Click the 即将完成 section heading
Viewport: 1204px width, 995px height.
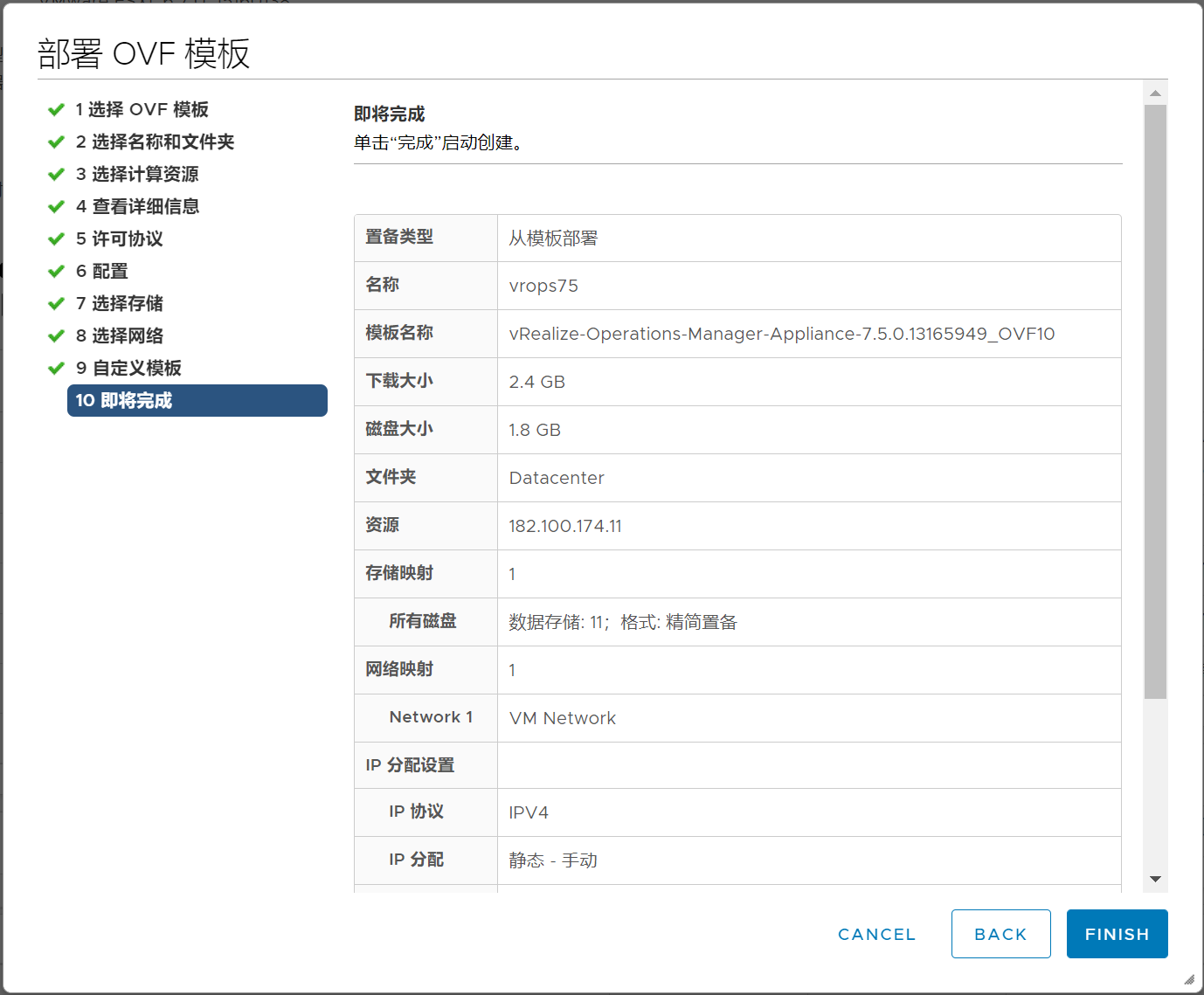point(389,114)
